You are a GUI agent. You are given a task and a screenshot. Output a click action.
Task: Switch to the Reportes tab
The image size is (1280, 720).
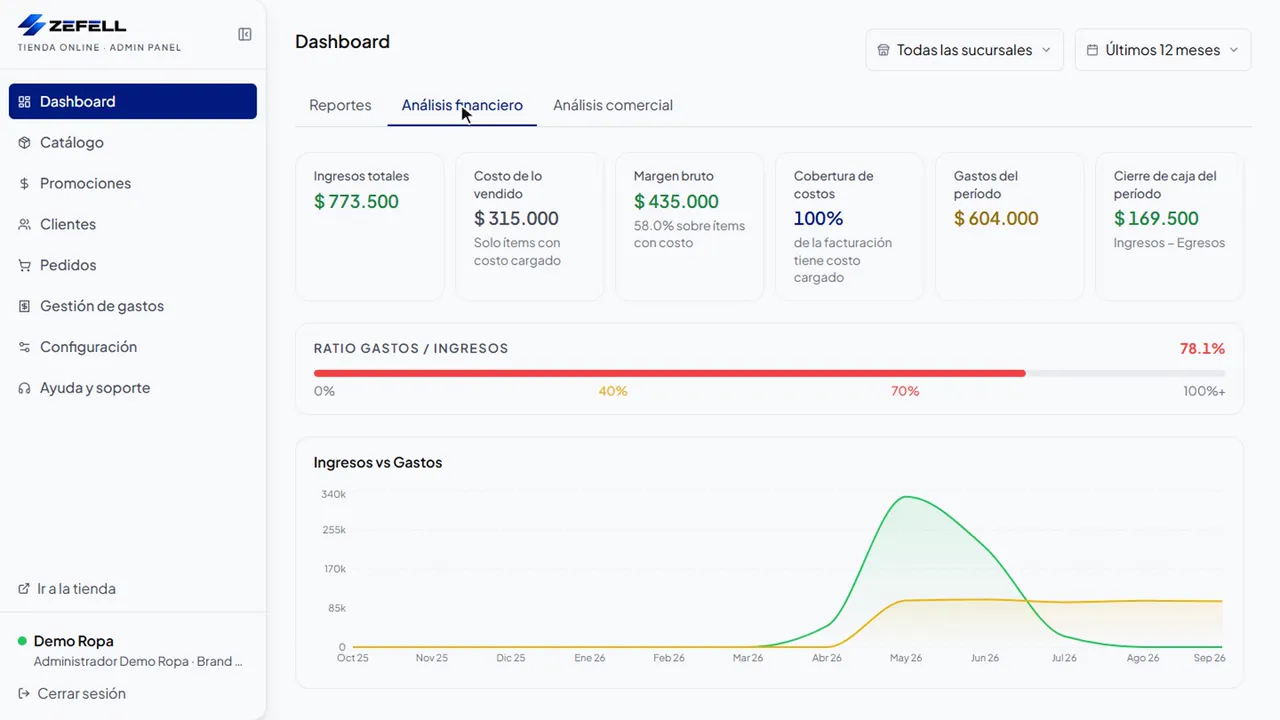click(340, 105)
